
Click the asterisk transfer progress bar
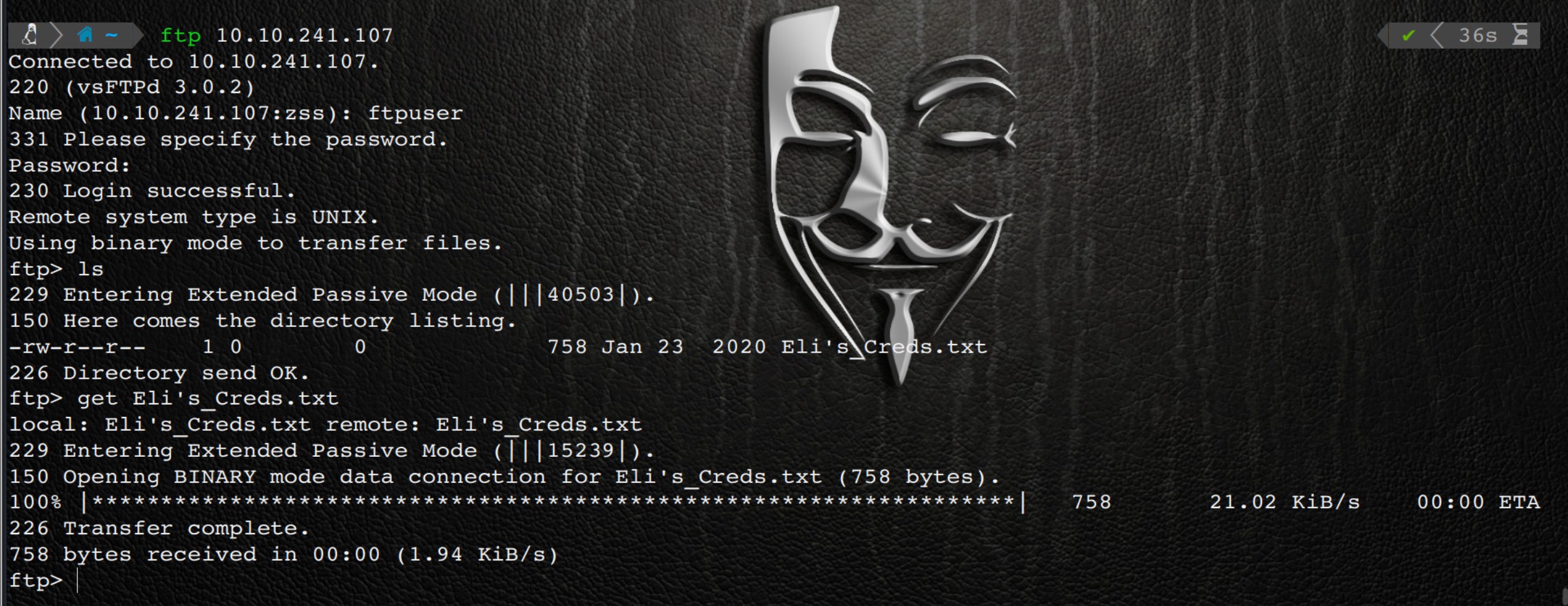pos(554,502)
